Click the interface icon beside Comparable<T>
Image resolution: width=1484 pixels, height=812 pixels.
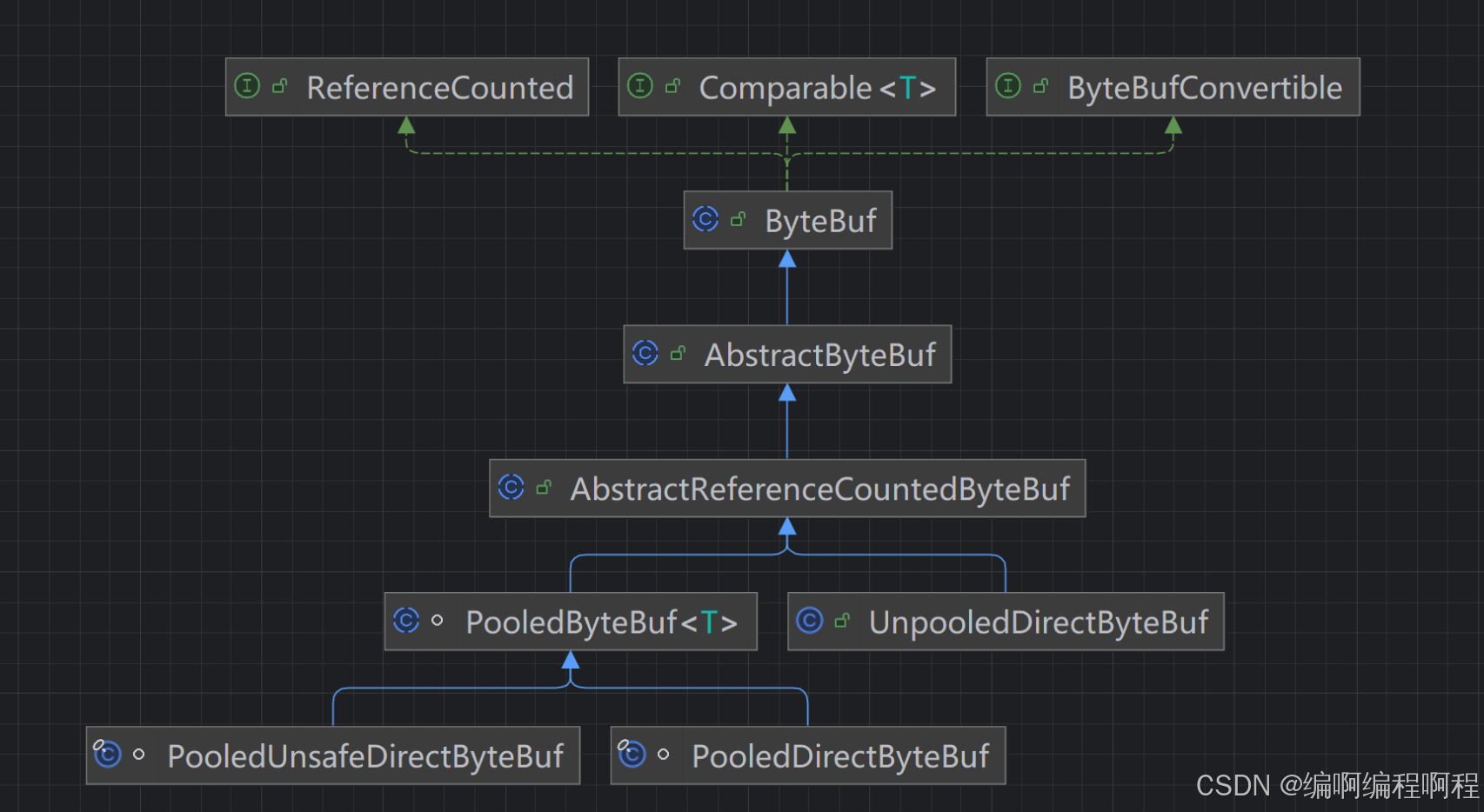click(x=640, y=86)
